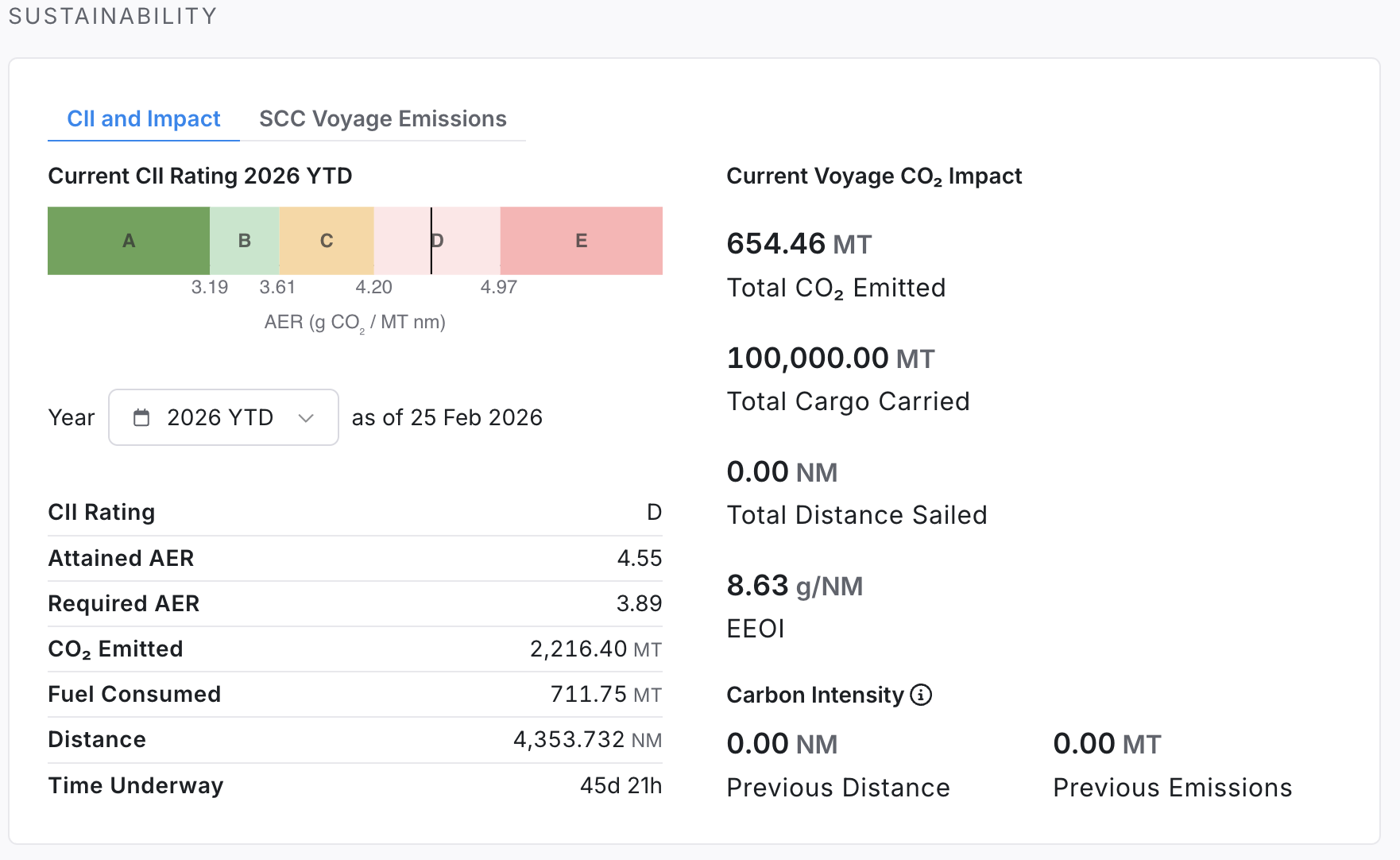Click the Previous Emissions 0.00 MT value
Image resolution: width=1400 pixels, height=860 pixels.
[x=1106, y=744]
